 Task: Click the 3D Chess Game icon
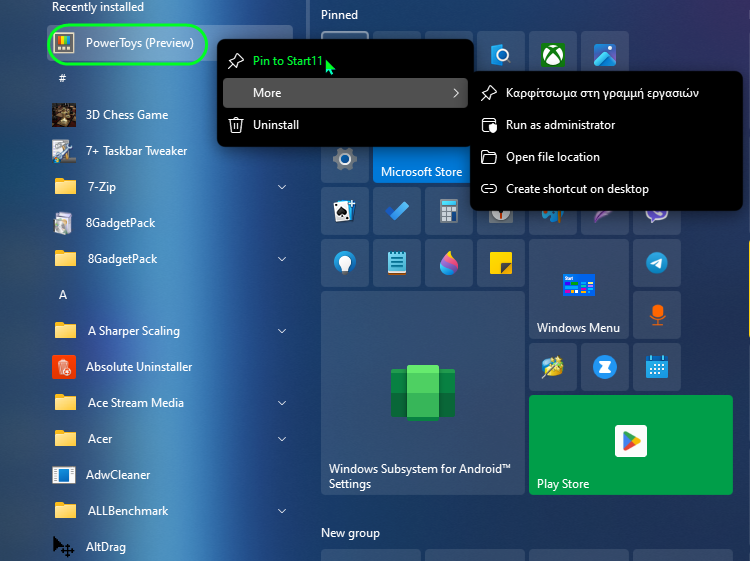click(x=65, y=115)
